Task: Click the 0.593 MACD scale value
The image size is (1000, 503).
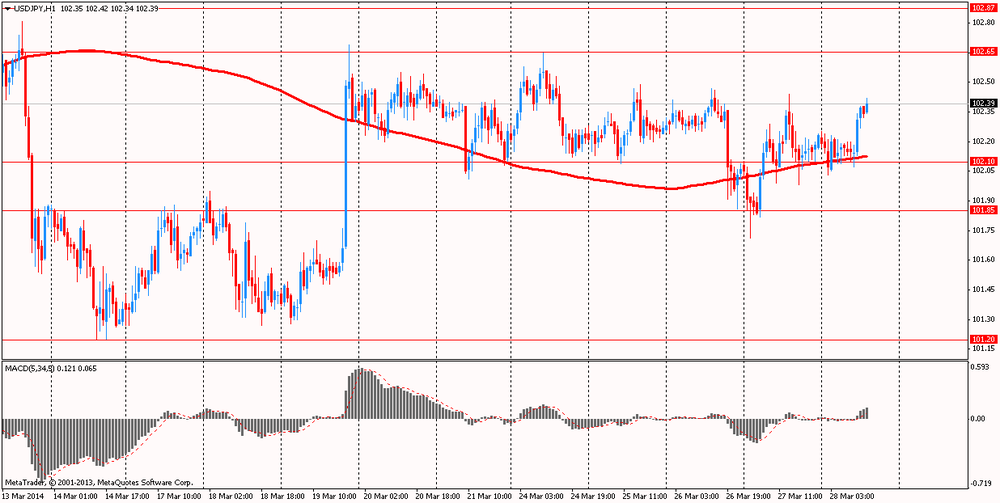Action: [980, 367]
